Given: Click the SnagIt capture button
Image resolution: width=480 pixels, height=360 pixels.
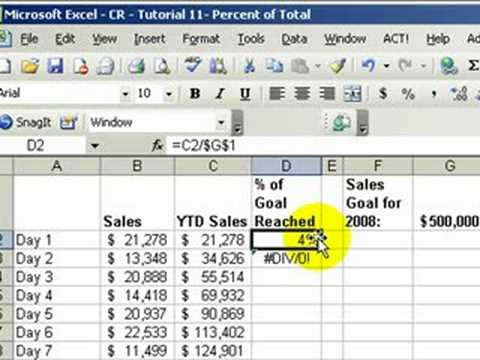Looking at the screenshot, I should click(x=26, y=122).
